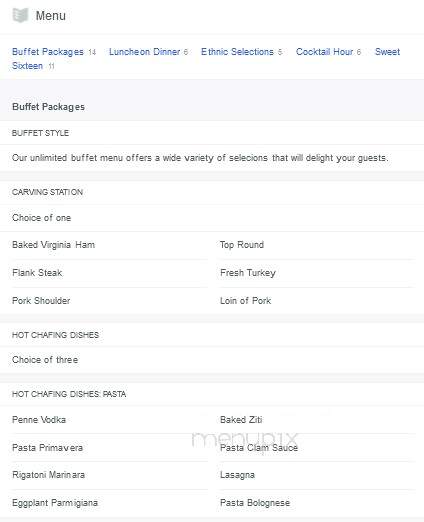This screenshot has width=424, height=522.
Task: Select the Buffet Packages section heading
Action: [48, 107]
